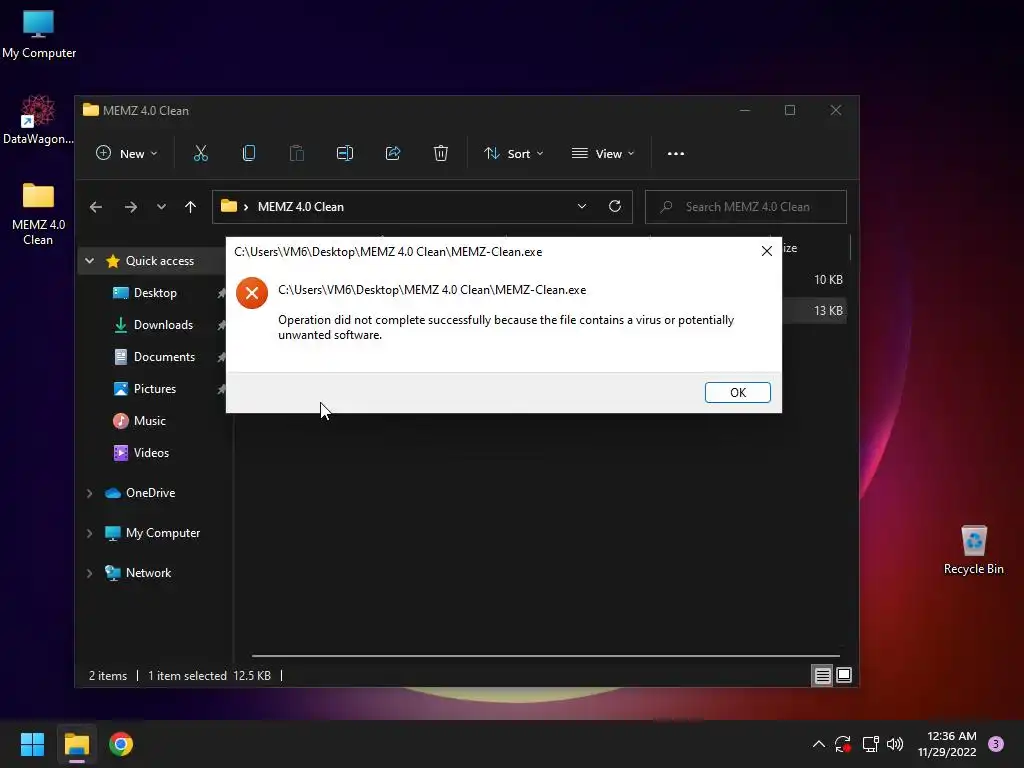Screen dimensions: 1024x768
Task: Open the clock showing 12:36 AM
Action: point(947,744)
